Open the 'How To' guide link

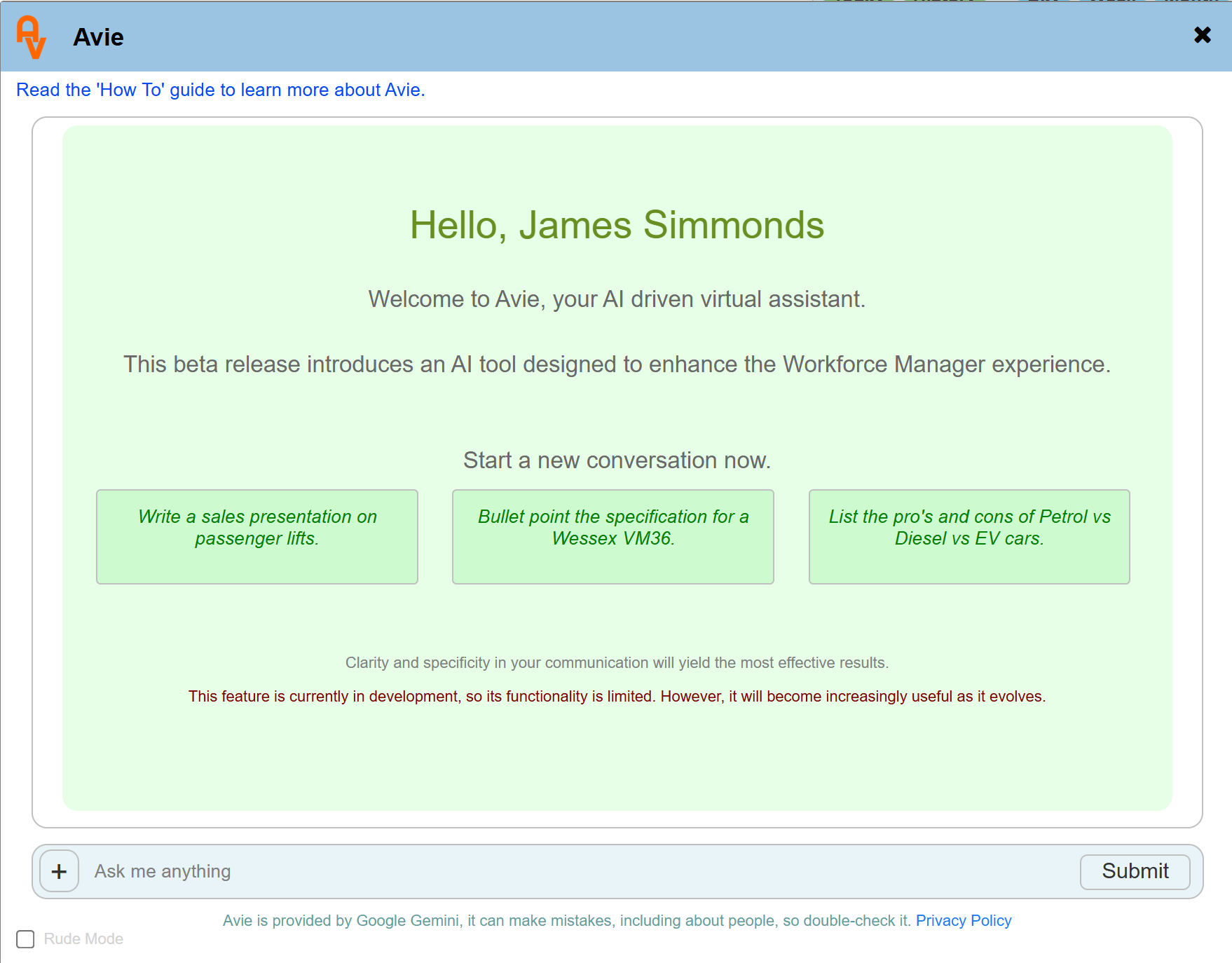220,90
